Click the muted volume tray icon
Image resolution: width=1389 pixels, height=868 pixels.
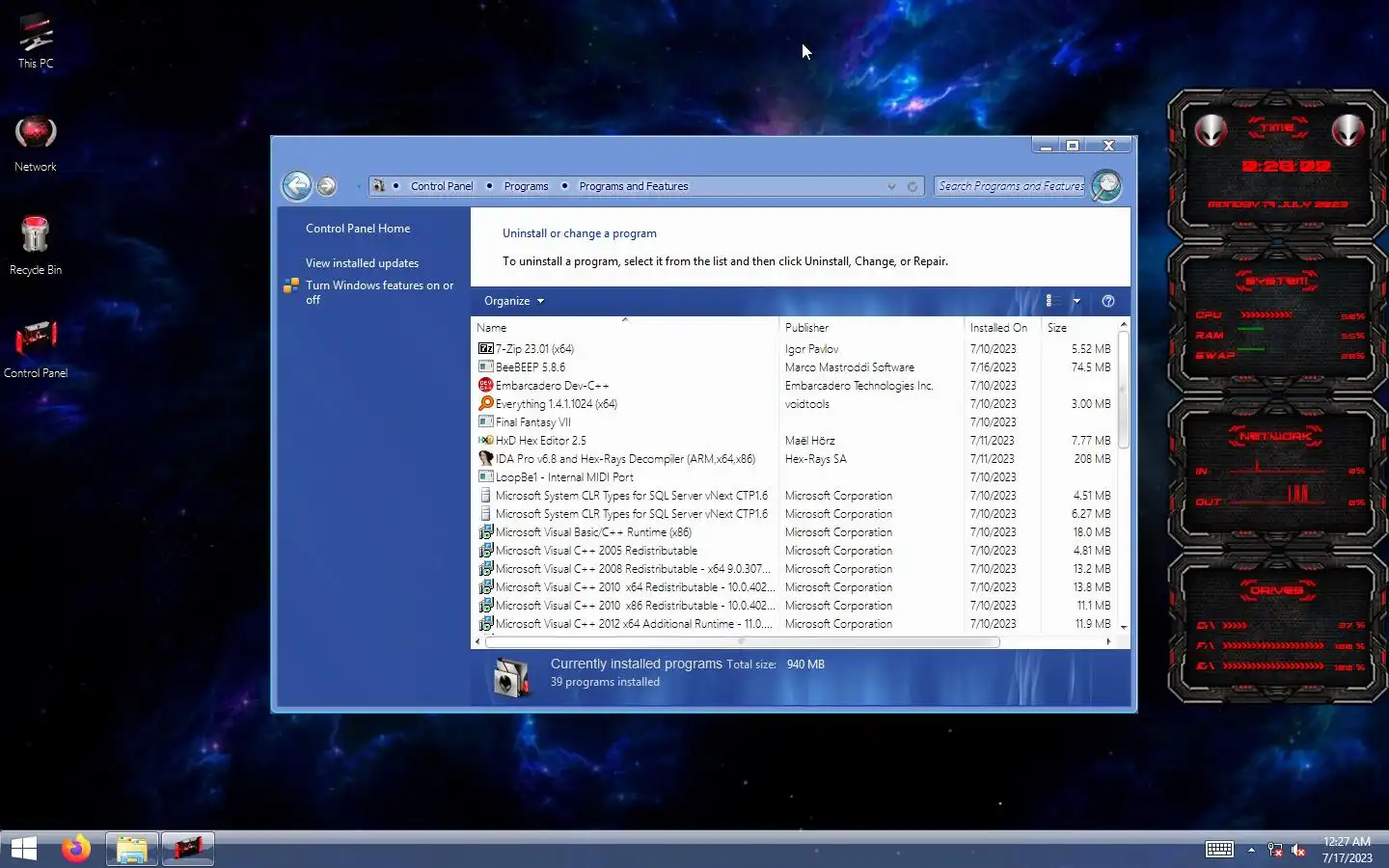coord(1298,850)
